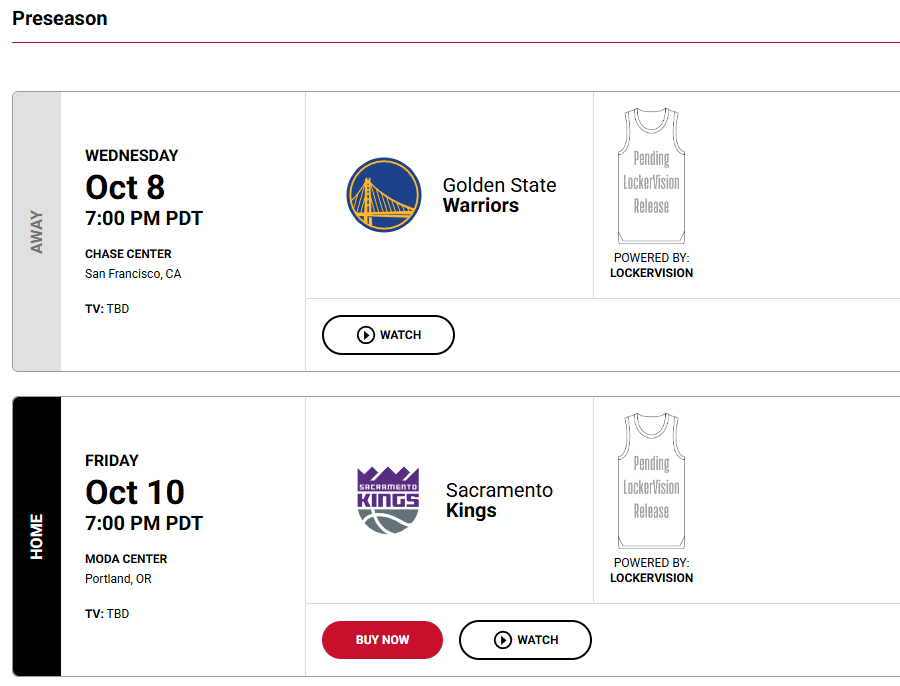Click the Oct 10 game date
Image resolution: width=900 pixels, height=686 pixels.
(135, 492)
